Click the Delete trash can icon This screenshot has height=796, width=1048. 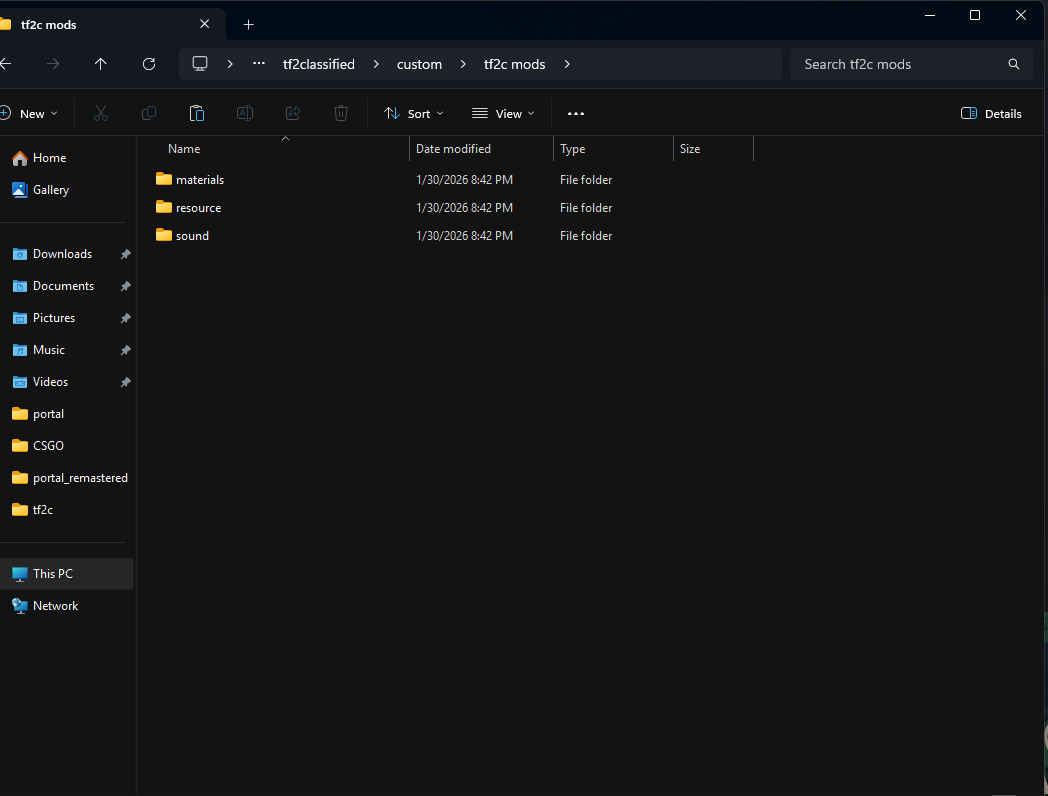click(x=341, y=114)
